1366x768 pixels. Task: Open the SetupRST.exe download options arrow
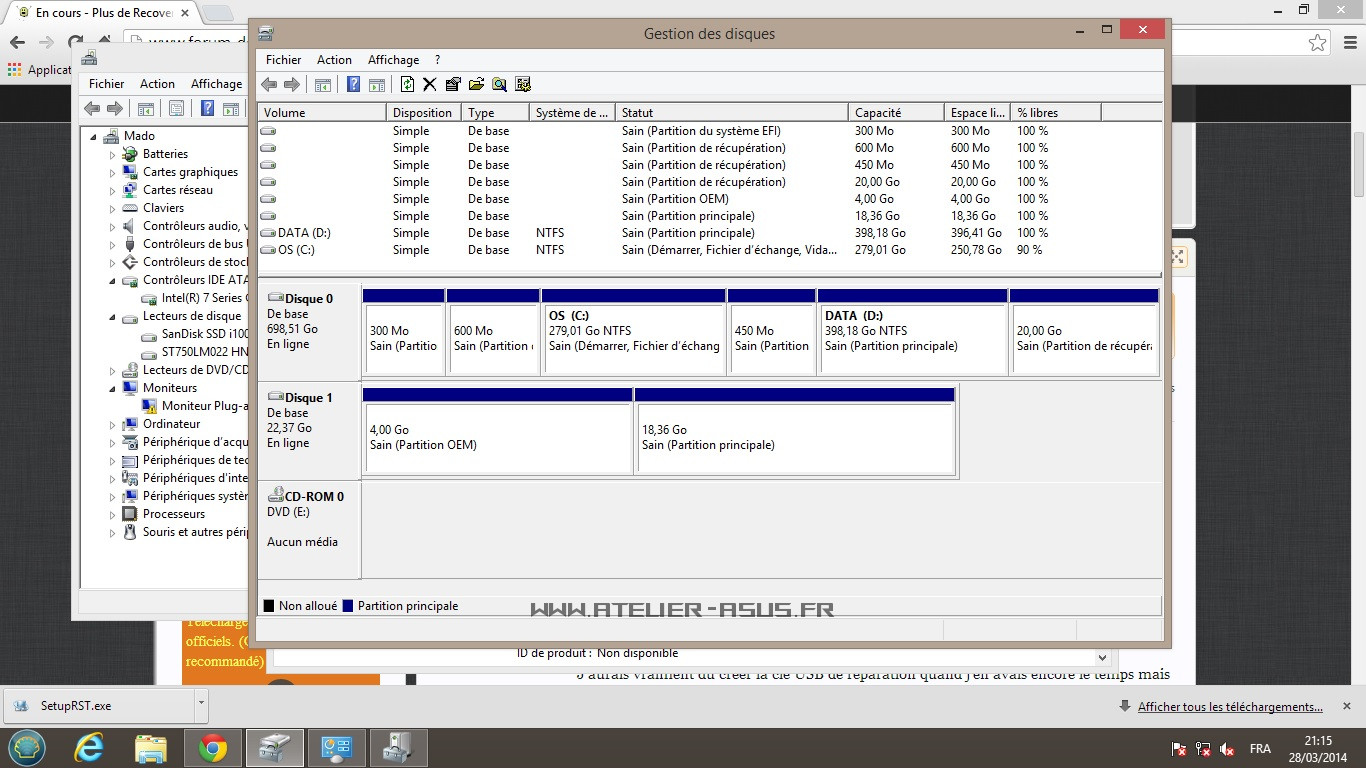(201, 704)
